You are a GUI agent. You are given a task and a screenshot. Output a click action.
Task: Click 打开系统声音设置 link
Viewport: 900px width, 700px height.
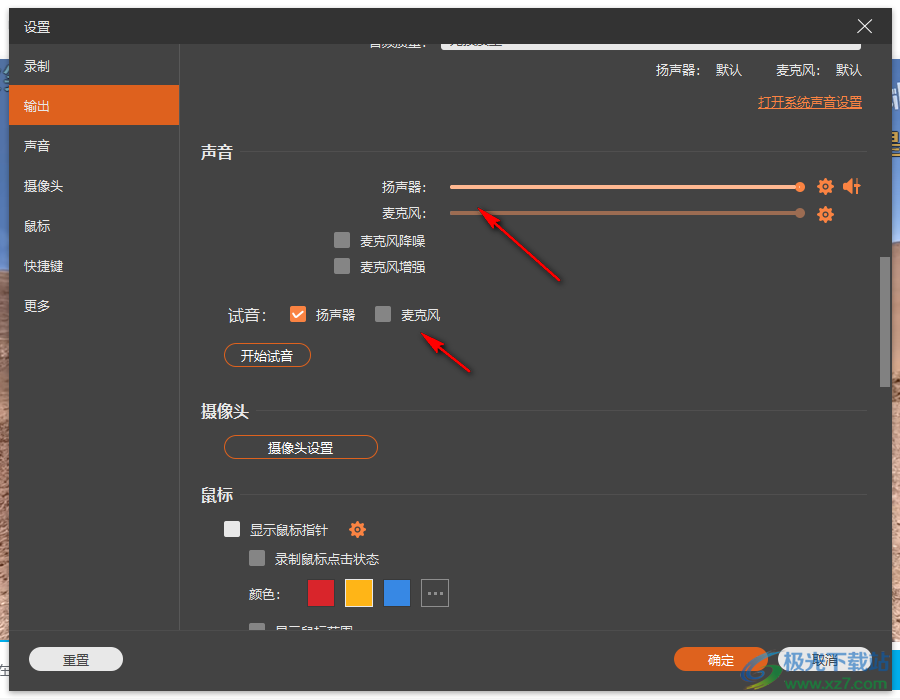810,102
